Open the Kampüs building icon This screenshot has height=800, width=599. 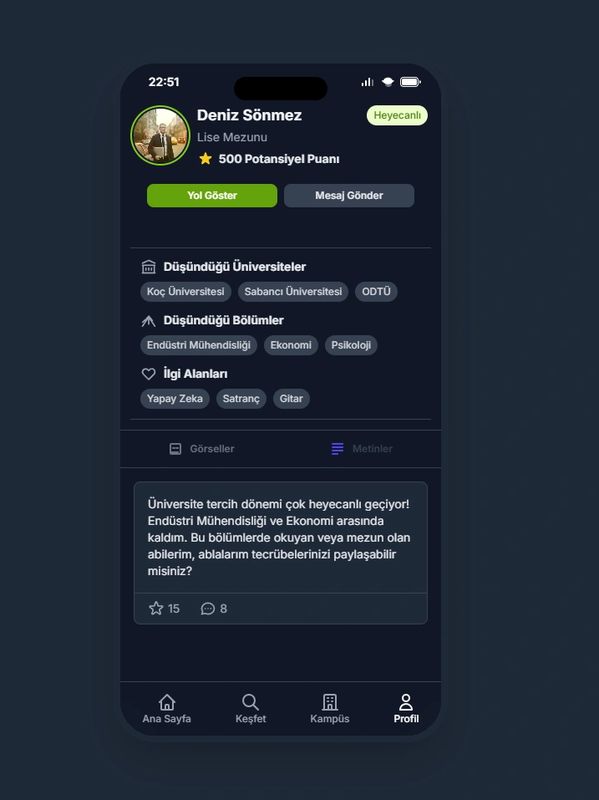coord(330,702)
